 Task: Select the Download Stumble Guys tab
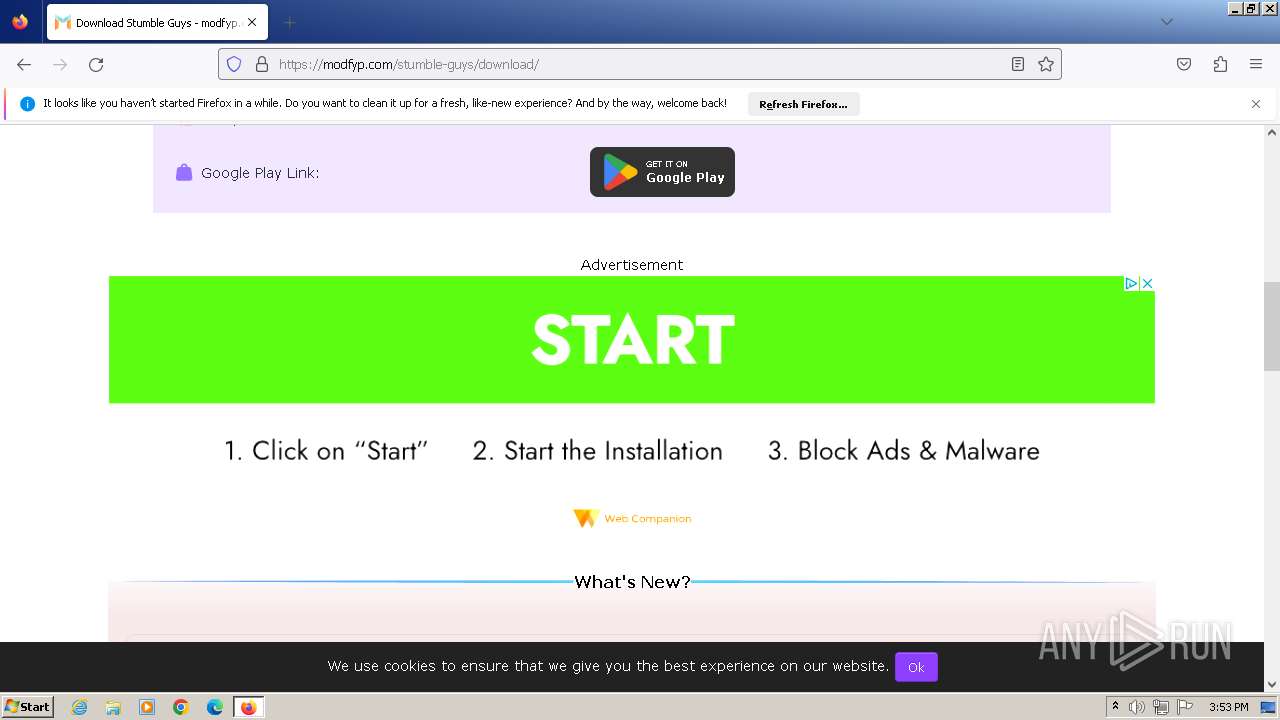tap(156, 22)
